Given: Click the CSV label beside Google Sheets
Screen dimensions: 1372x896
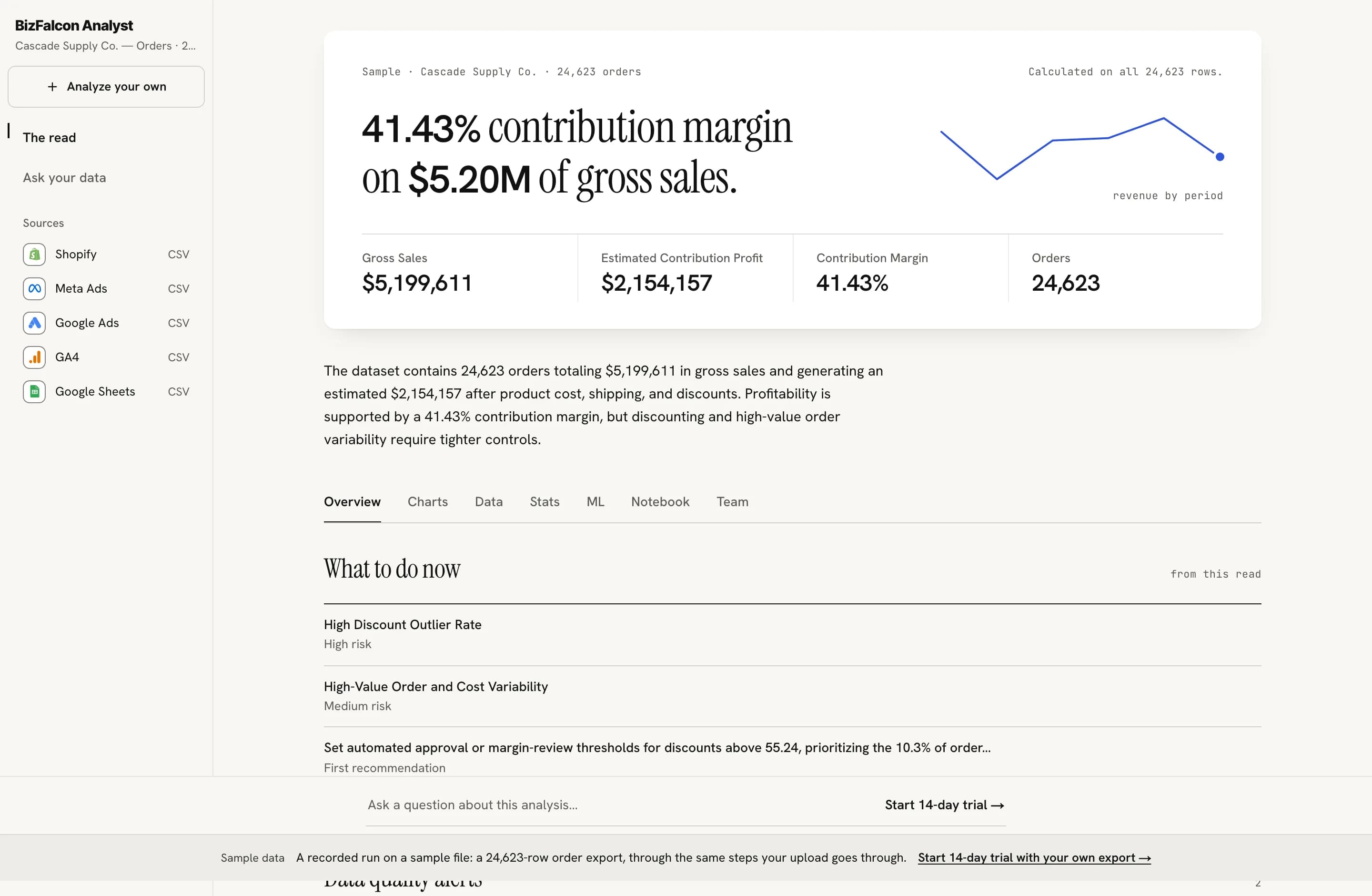Looking at the screenshot, I should pyautogui.click(x=179, y=391).
